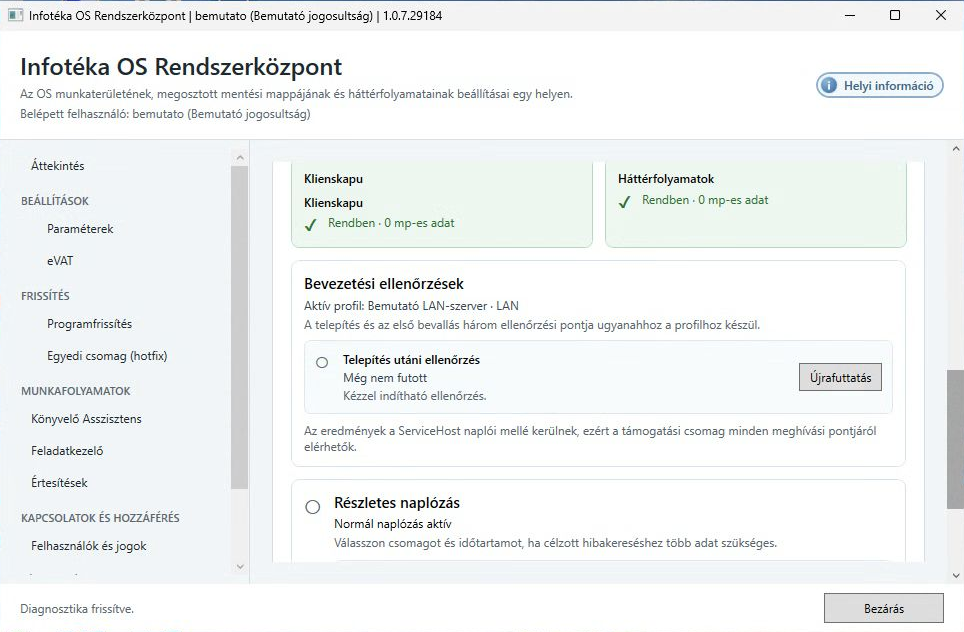964x632 pixels.
Task: Click the 'Még nem futott' status text
Action: pos(385,377)
